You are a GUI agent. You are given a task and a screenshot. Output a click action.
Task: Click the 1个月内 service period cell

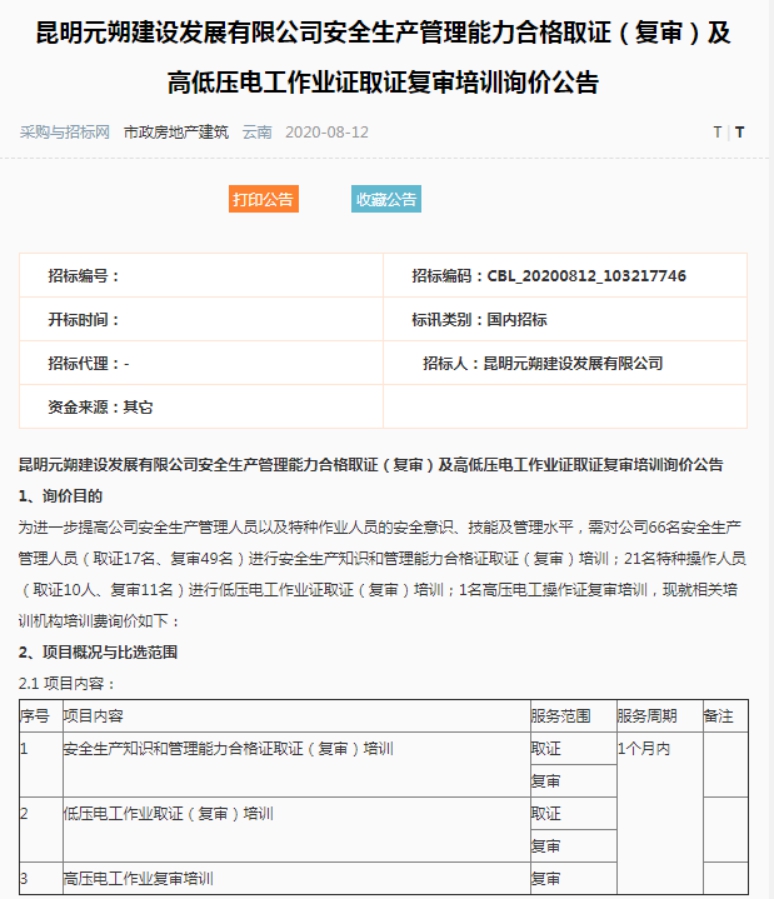644,749
